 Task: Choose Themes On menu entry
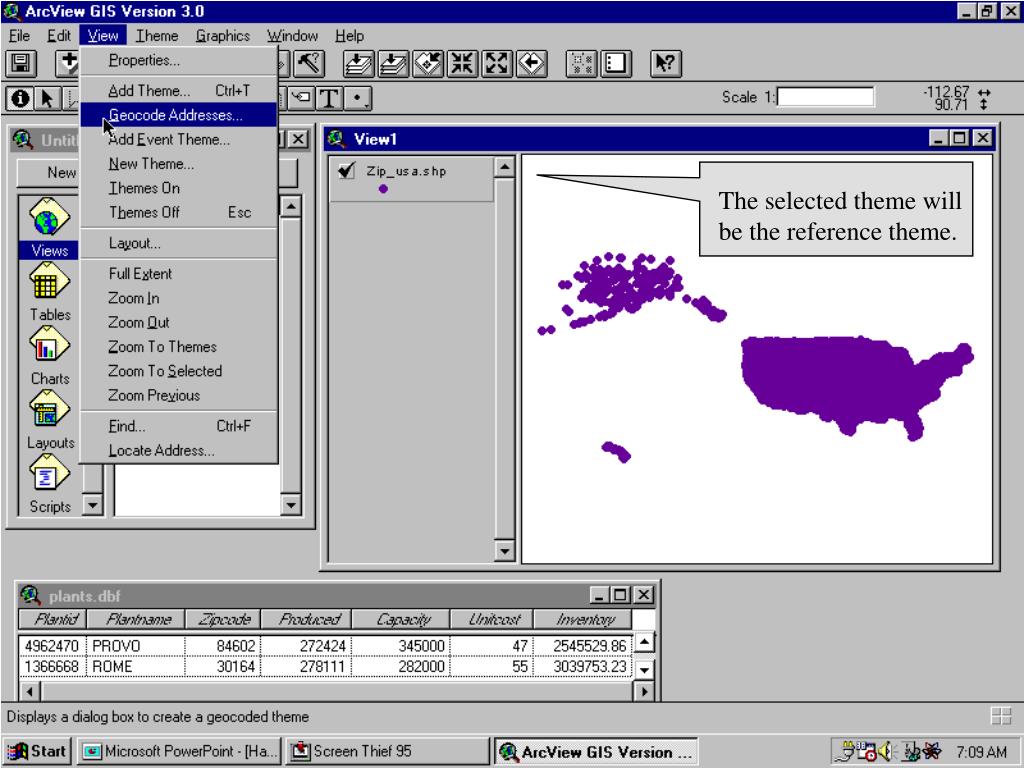pyautogui.click(x=178, y=188)
